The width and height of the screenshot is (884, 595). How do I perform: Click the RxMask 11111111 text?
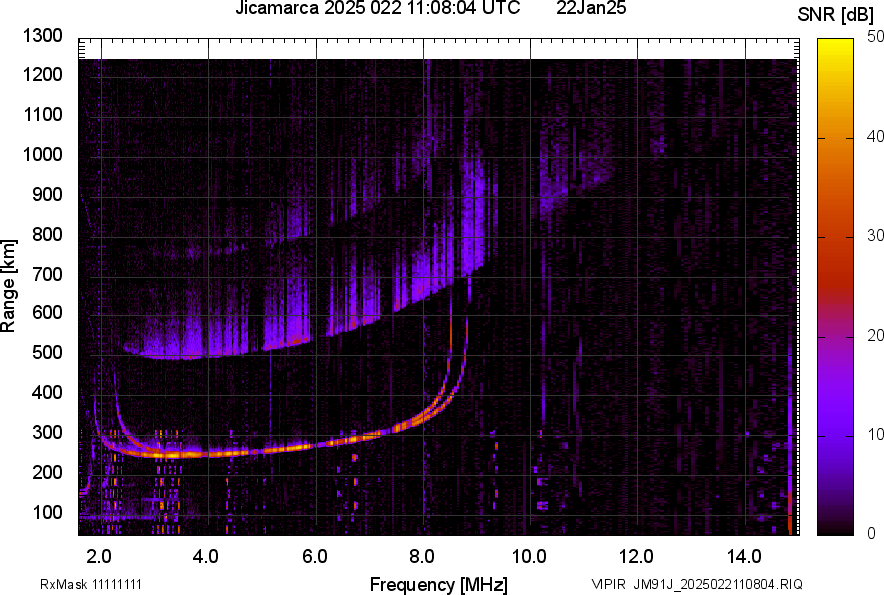coord(76,584)
